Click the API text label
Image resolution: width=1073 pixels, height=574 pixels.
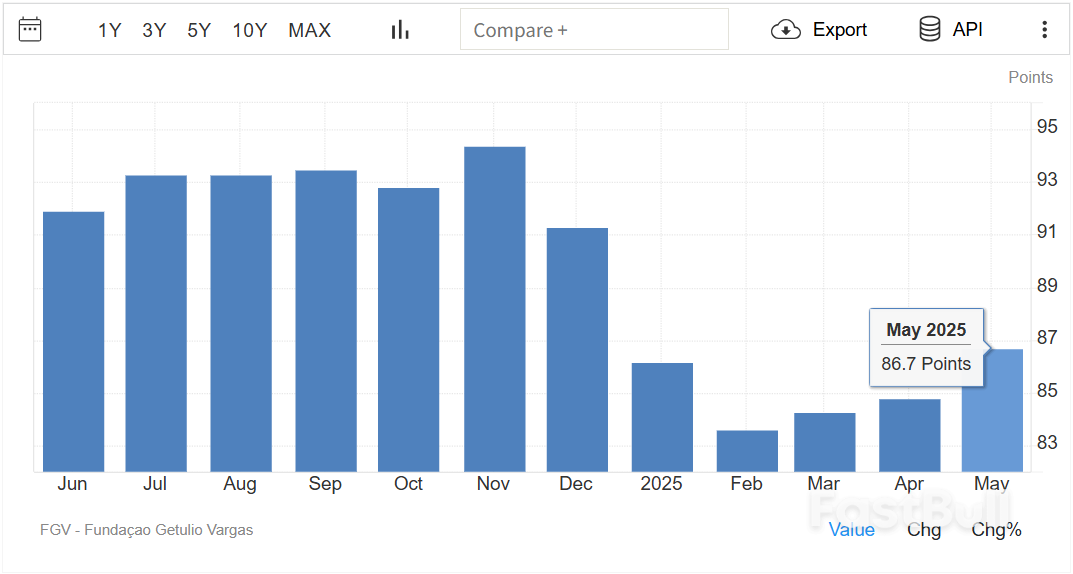pos(967,30)
